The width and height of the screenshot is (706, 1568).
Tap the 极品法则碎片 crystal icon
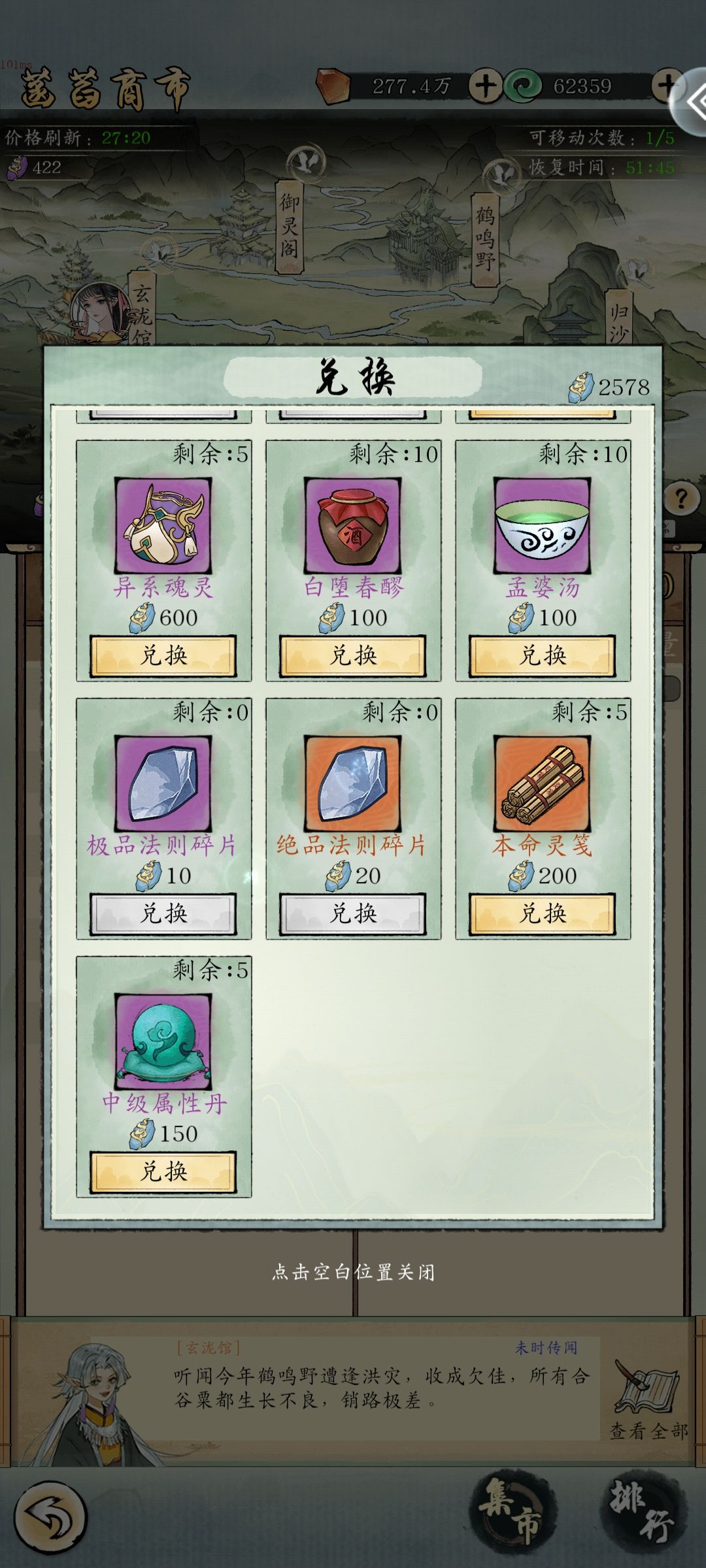pos(163,783)
